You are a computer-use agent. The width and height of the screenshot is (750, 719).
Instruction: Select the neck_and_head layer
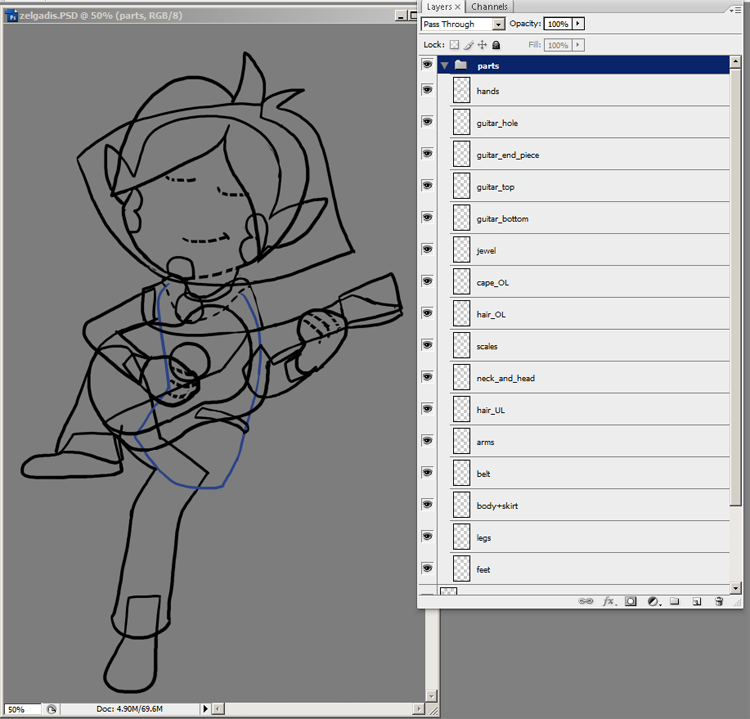click(x=589, y=378)
